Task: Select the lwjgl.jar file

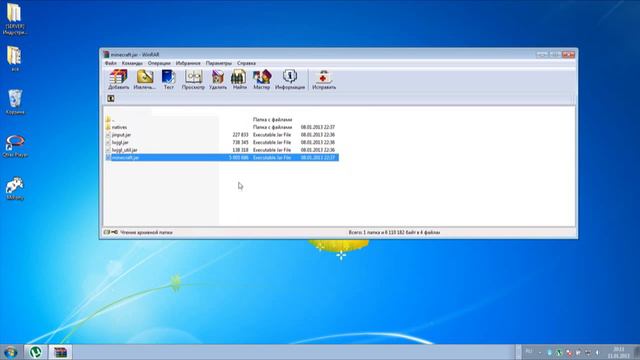Action: (222, 142)
